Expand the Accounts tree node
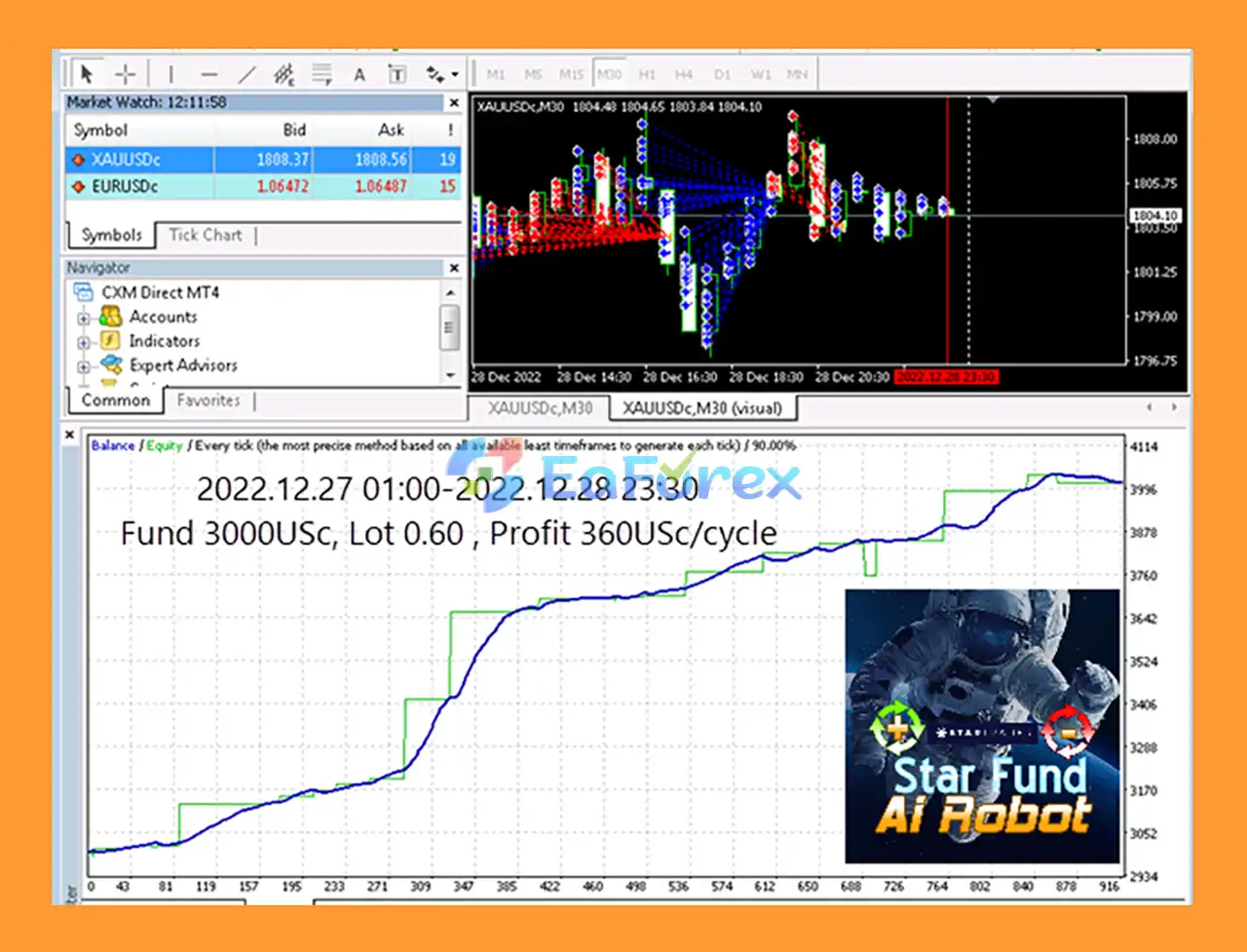Viewport: 1247px width, 952px height. [x=84, y=318]
